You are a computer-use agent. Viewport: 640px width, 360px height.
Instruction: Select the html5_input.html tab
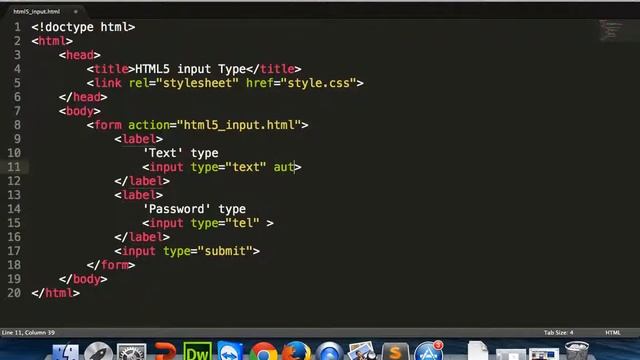click(37, 11)
